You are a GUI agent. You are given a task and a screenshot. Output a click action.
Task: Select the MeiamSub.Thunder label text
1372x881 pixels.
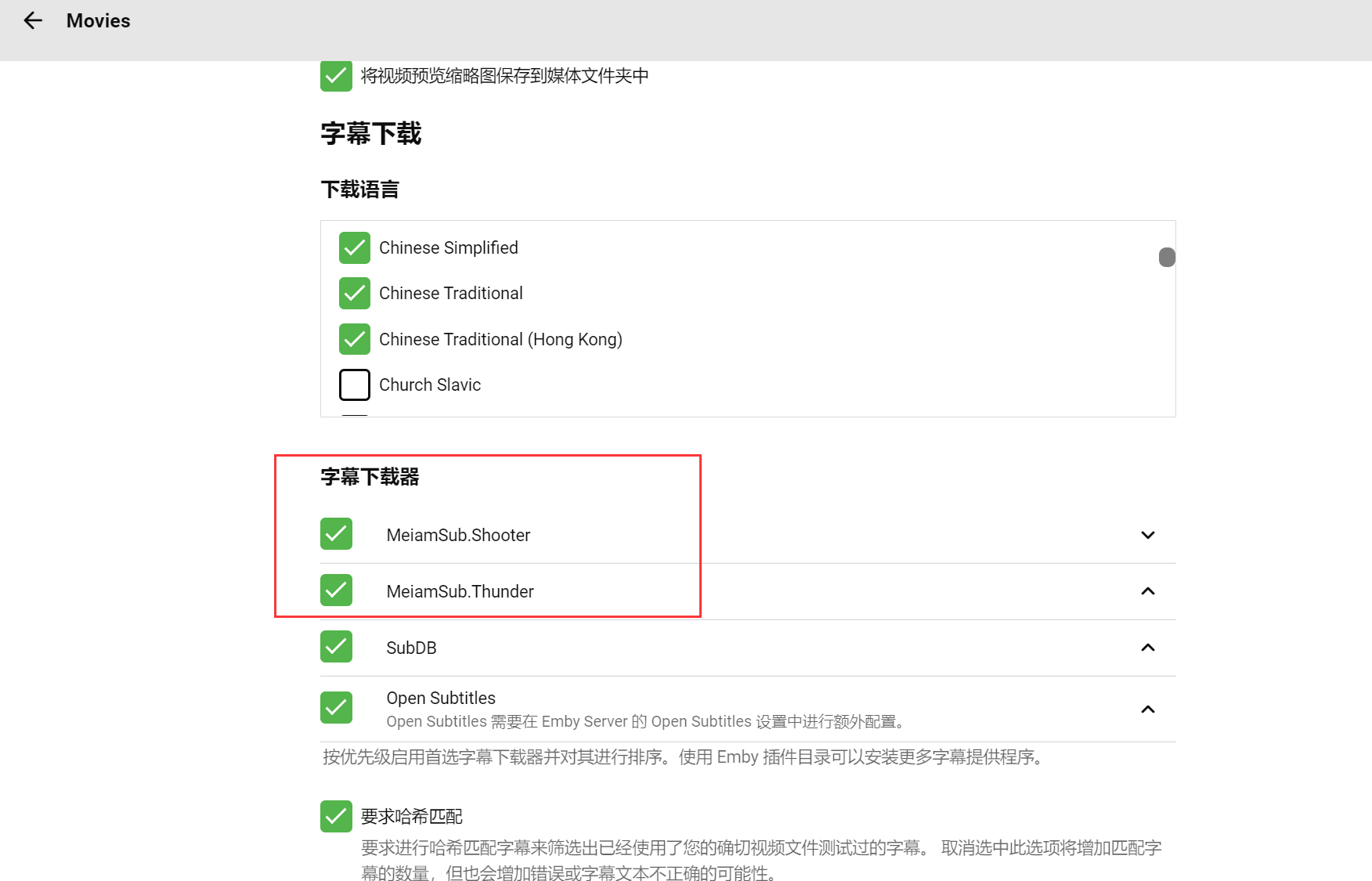click(x=460, y=591)
